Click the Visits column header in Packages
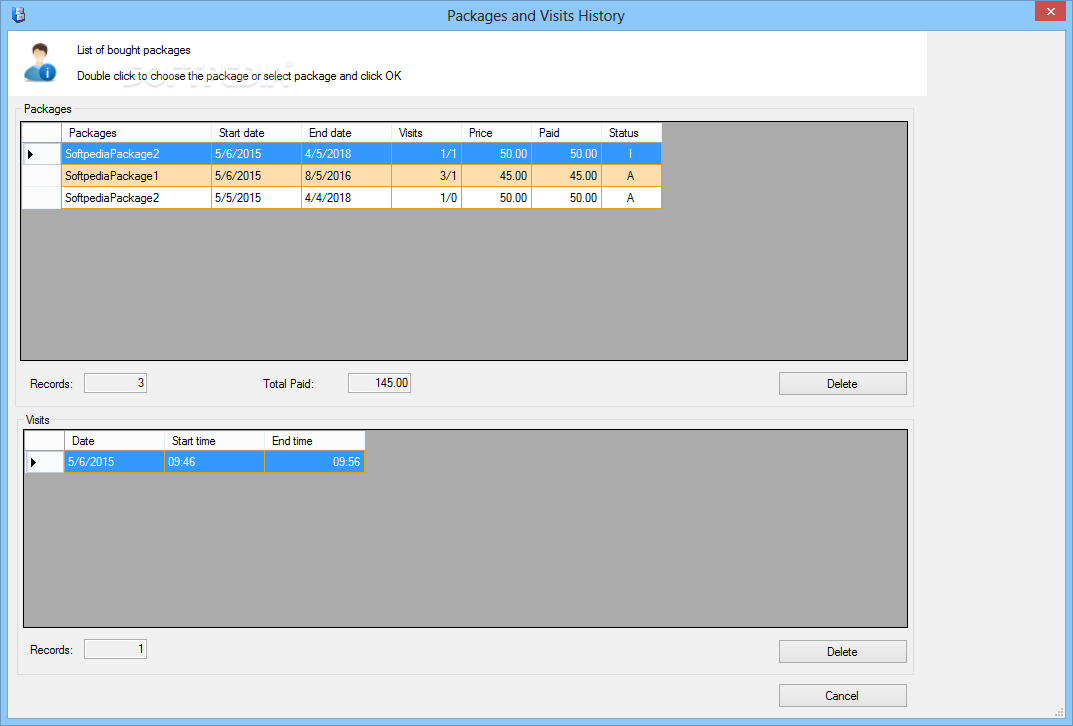The height and width of the screenshot is (726, 1073). pos(426,133)
